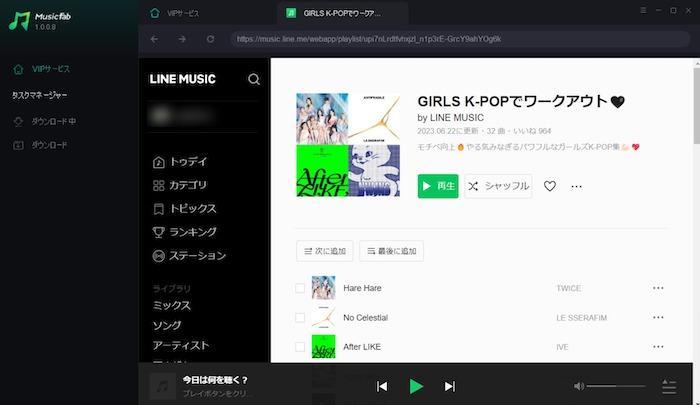The width and height of the screenshot is (700, 405).
Task: Skip to next track in player
Action: 450,386
